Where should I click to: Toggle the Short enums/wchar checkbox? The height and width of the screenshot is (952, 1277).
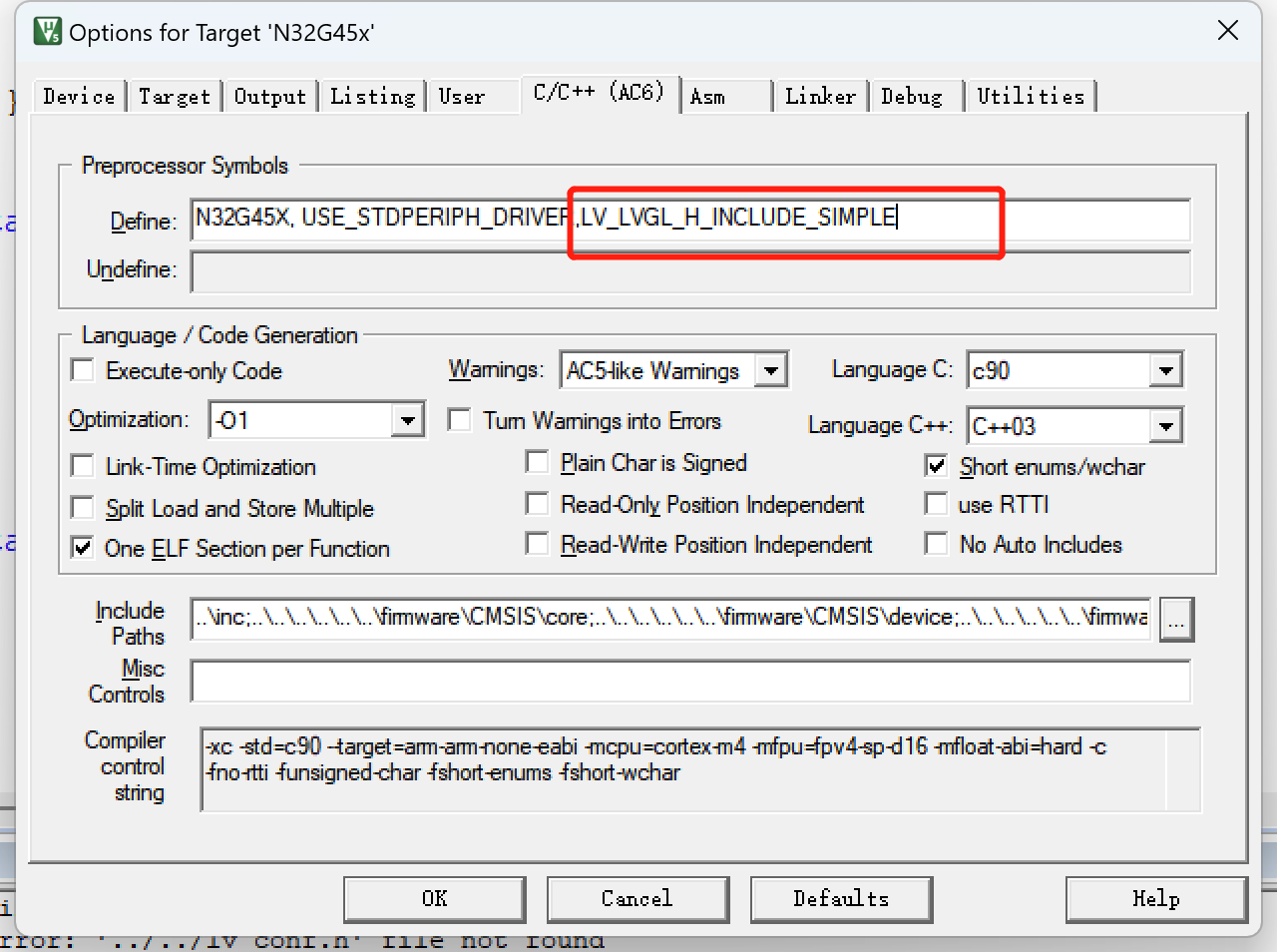[937, 466]
